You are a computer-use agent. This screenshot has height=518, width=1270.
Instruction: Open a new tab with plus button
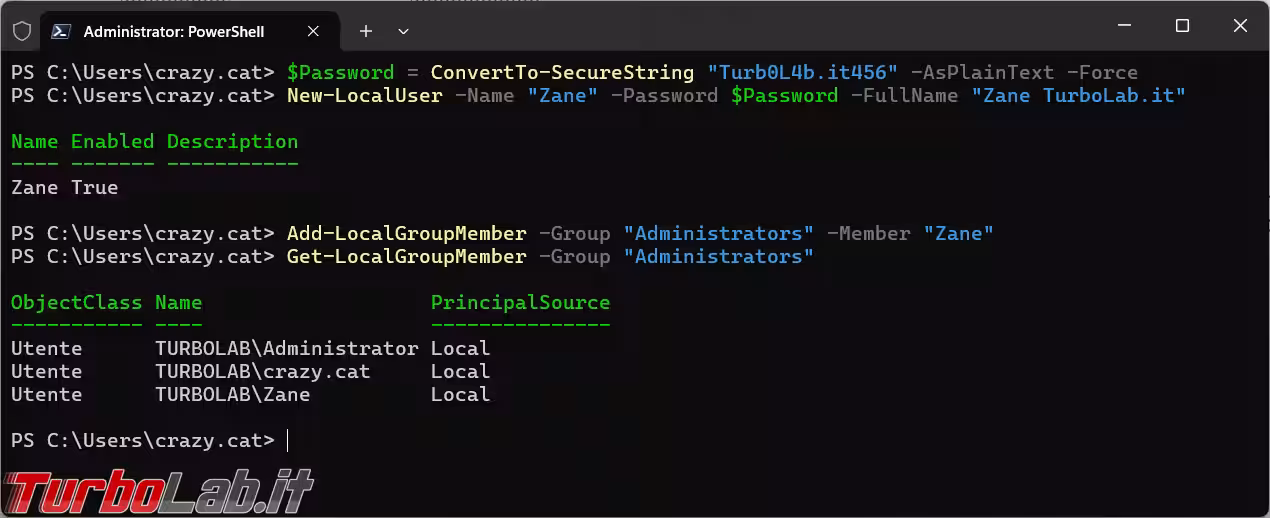click(366, 31)
